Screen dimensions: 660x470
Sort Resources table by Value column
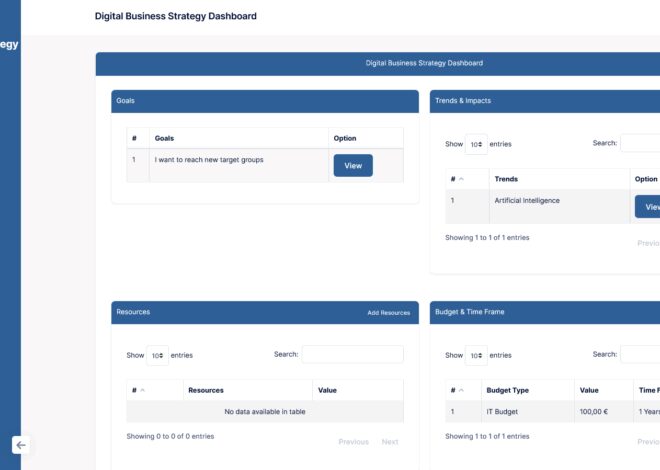point(357,390)
